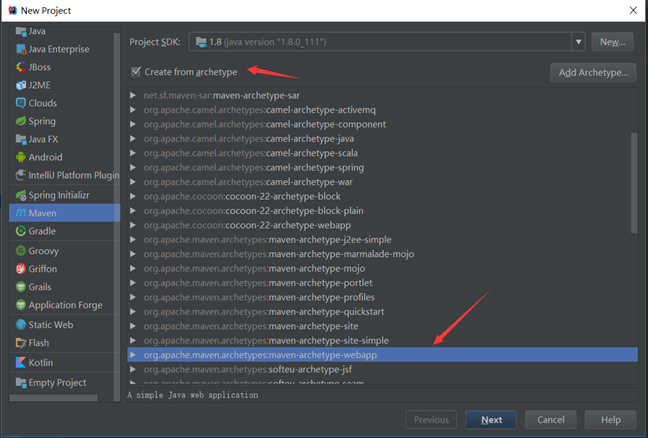
Task: Click the Empty Project folder icon
Action: click(x=21, y=382)
